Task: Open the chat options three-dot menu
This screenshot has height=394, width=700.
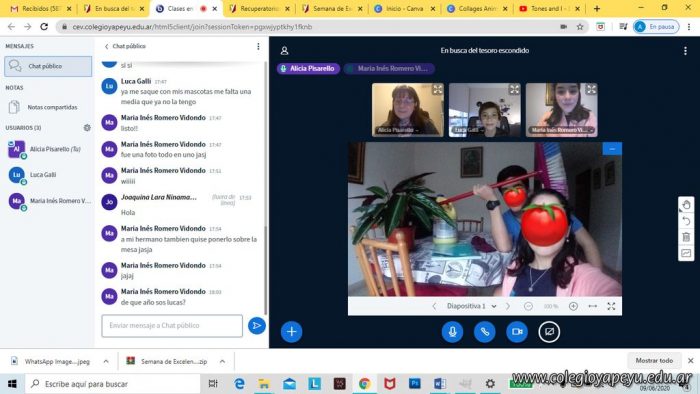Action: point(258,46)
